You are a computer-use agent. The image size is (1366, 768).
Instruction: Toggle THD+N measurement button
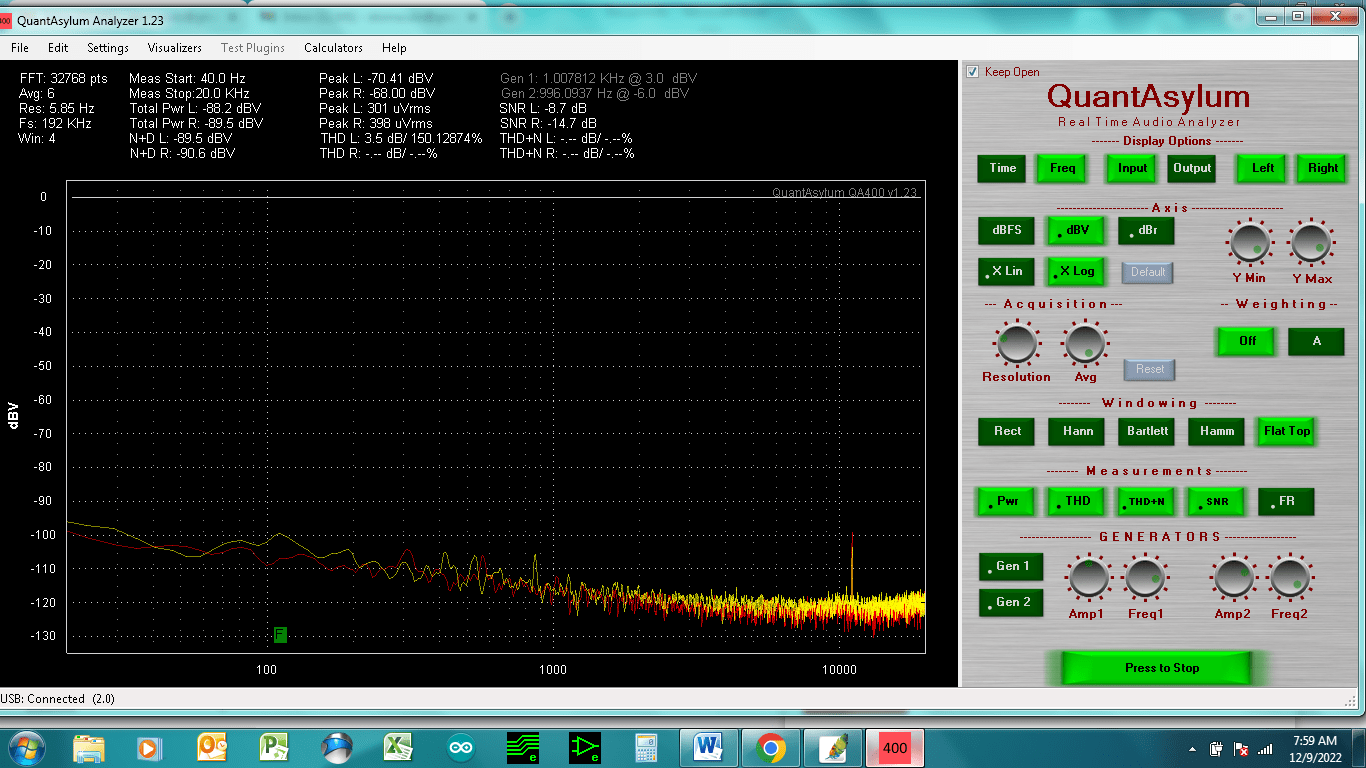1146,501
